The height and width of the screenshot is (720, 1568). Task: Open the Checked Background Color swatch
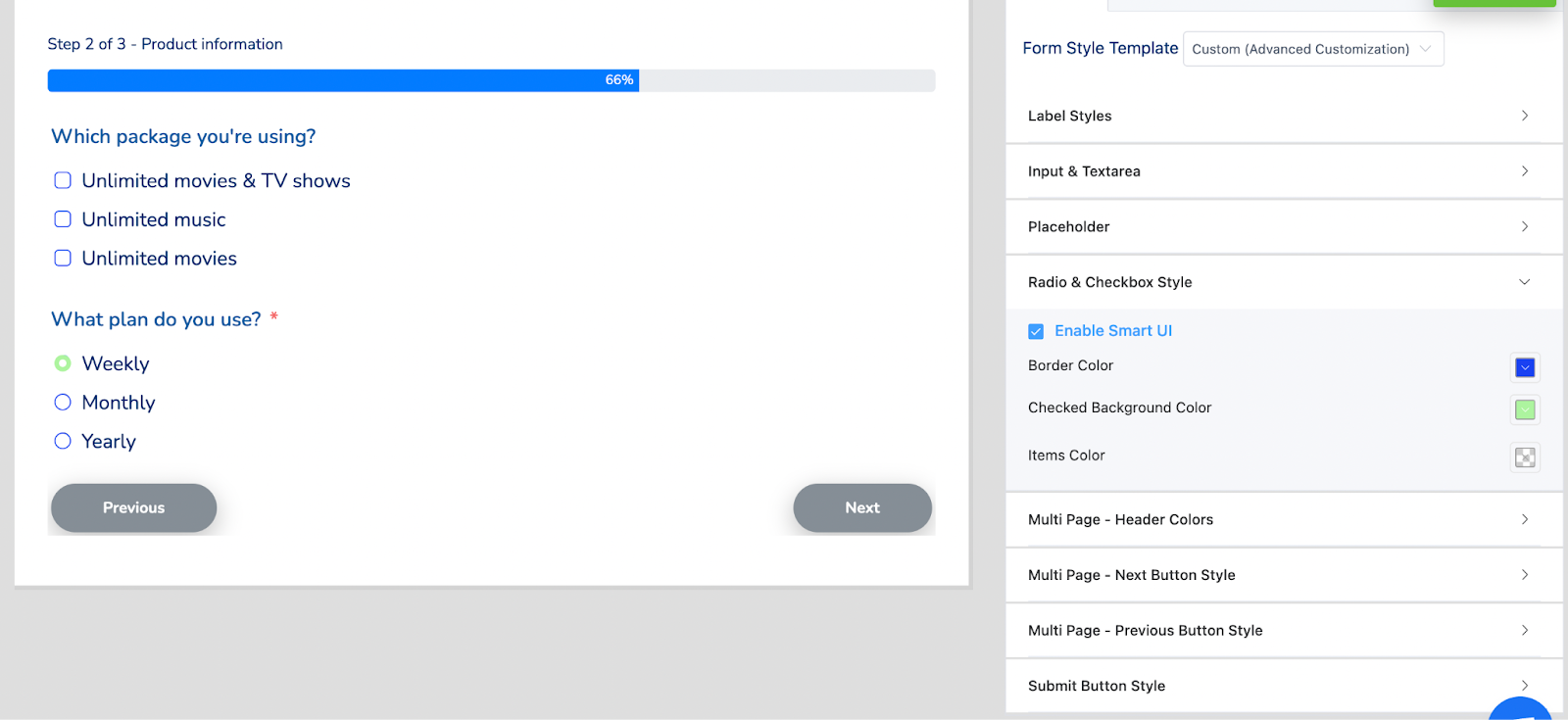click(1525, 409)
